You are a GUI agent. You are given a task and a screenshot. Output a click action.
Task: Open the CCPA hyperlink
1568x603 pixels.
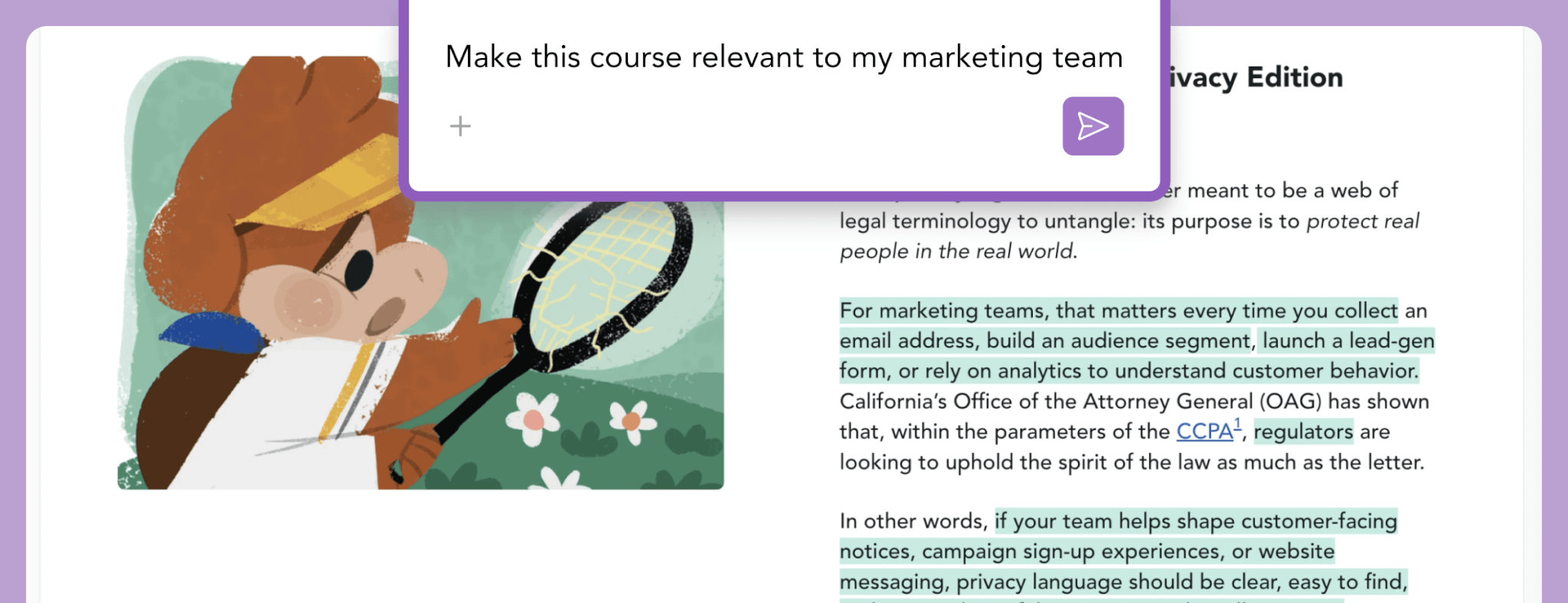[1204, 432]
